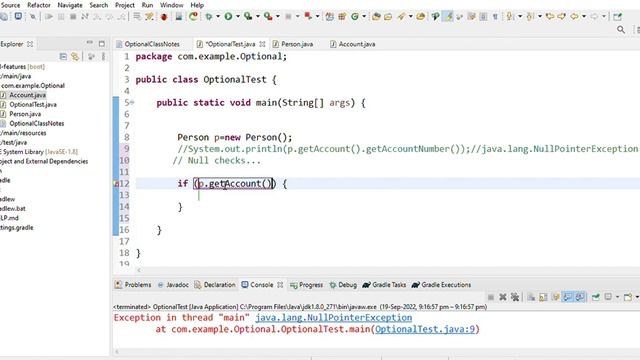640x360 pixels.
Task: Toggle the breakpoint marker on line 12
Action: coord(116,184)
